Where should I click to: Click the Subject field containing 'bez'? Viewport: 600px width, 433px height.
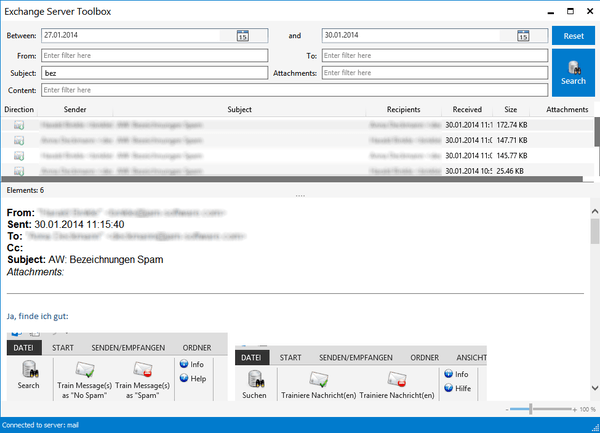[155, 73]
